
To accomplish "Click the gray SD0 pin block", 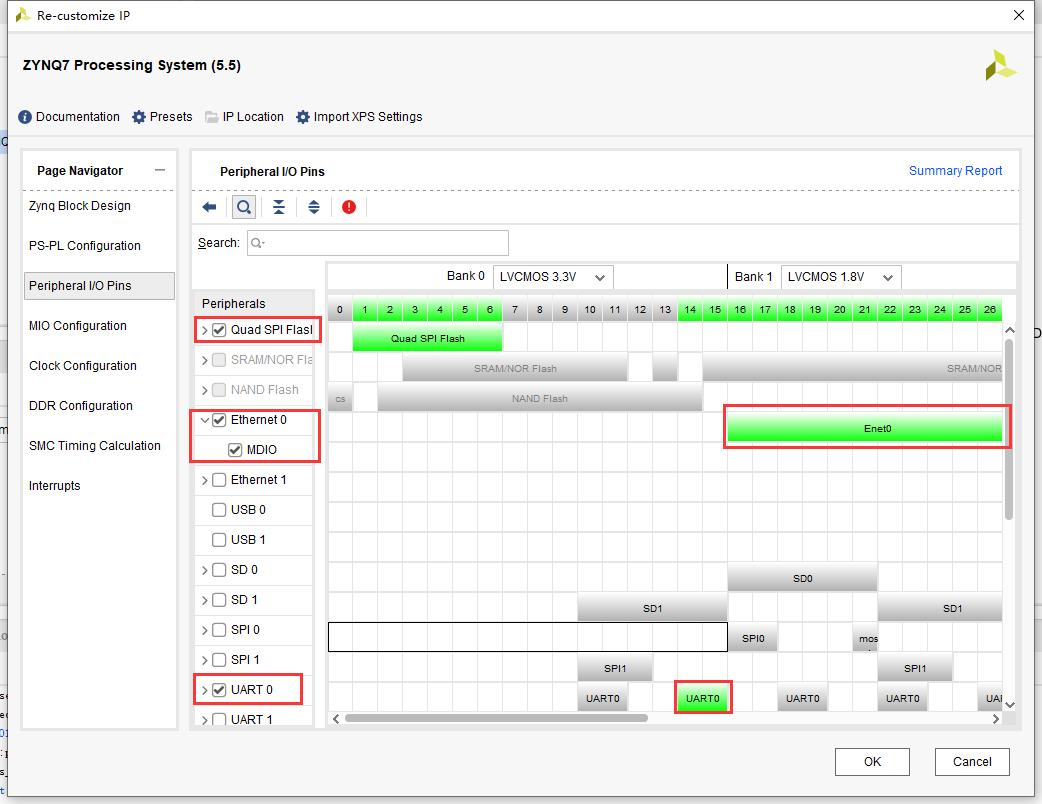I will click(802, 579).
